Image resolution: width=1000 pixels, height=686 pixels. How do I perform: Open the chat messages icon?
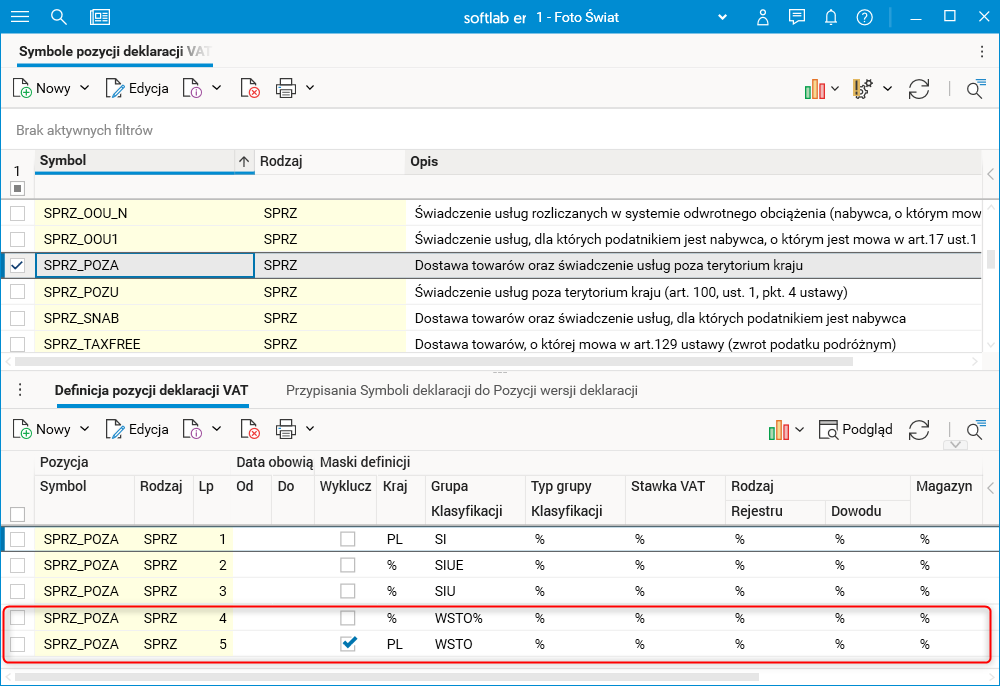tap(796, 17)
